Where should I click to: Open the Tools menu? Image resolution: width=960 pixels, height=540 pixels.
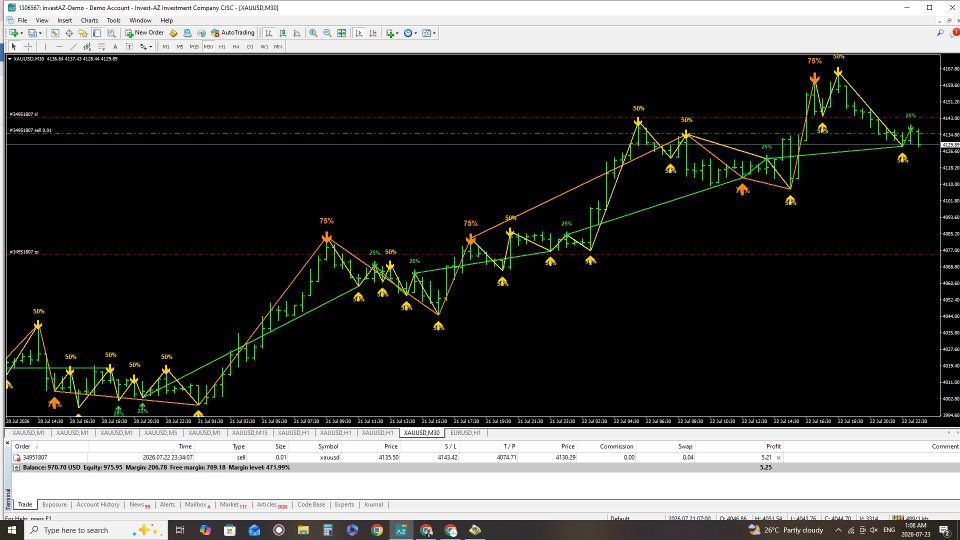pos(114,20)
